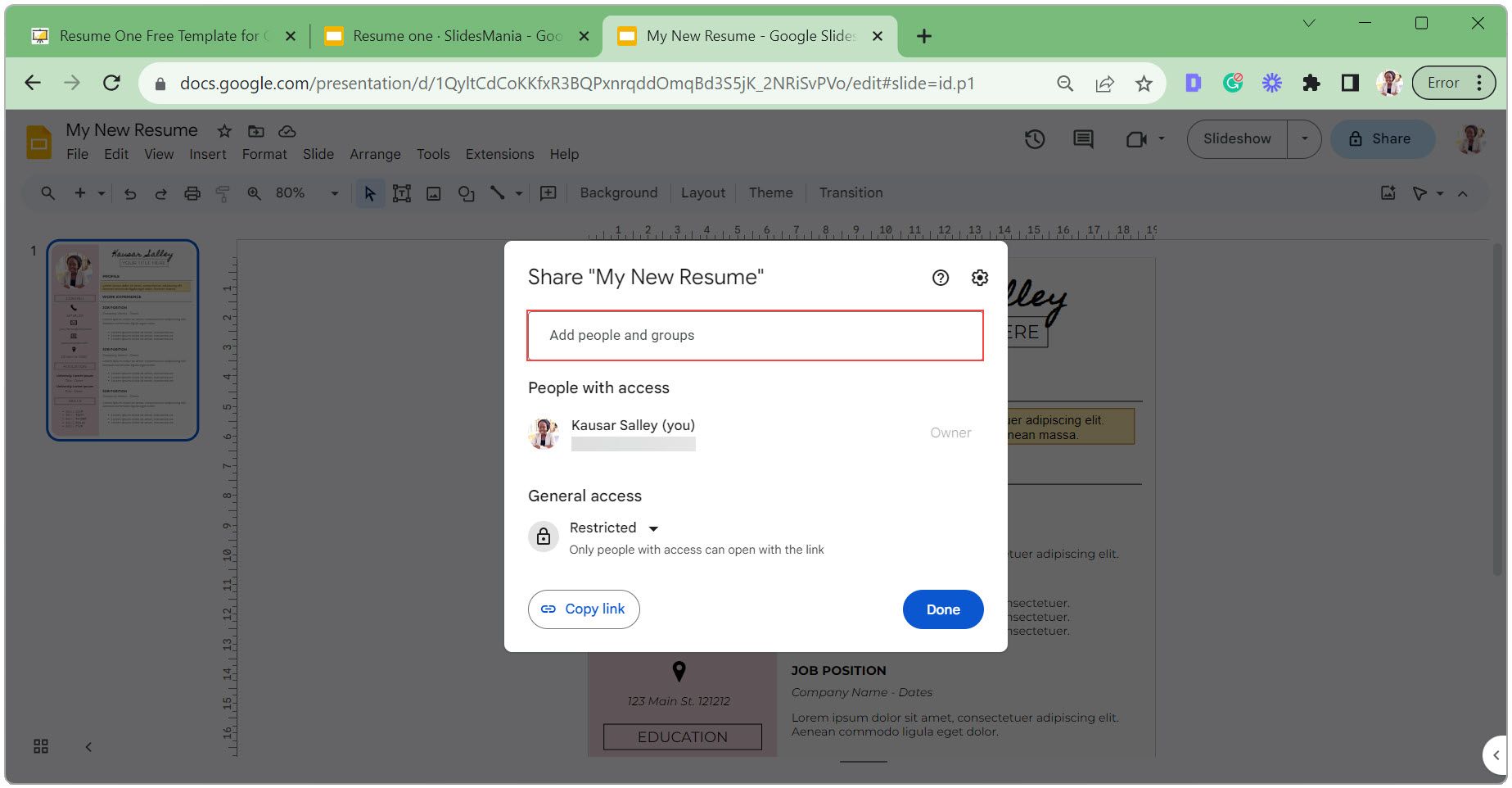Reload the current page

[111, 83]
